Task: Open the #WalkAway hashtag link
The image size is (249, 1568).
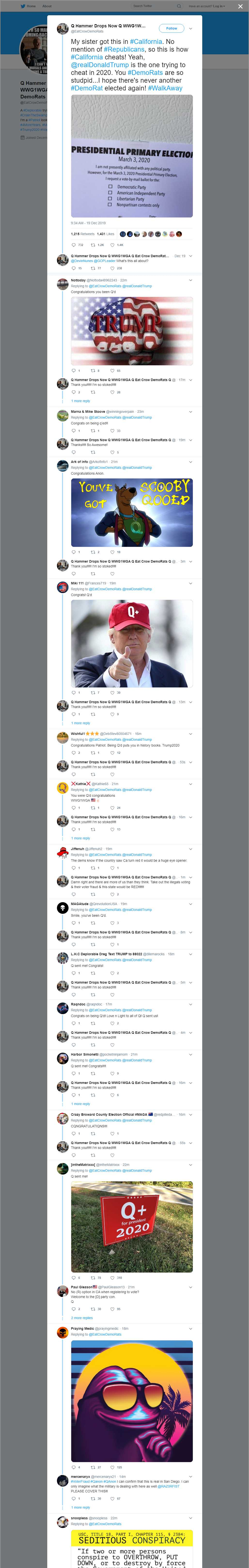Action: click(165, 88)
